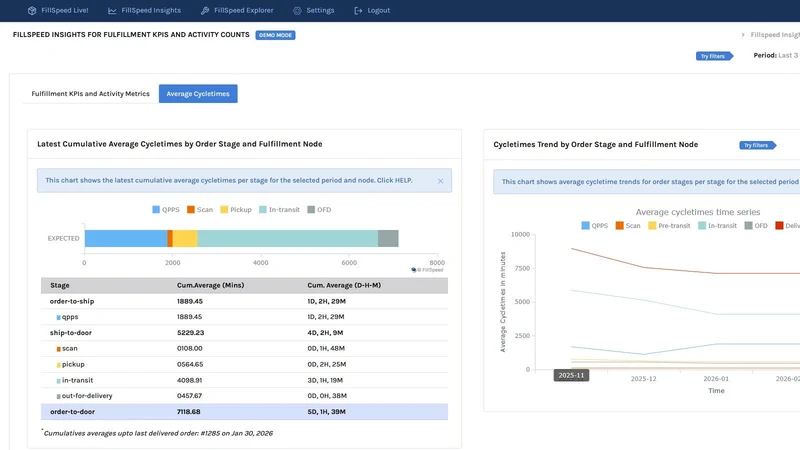
Task: Toggle Pre-transit legend in time series chart
Action: point(669,226)
